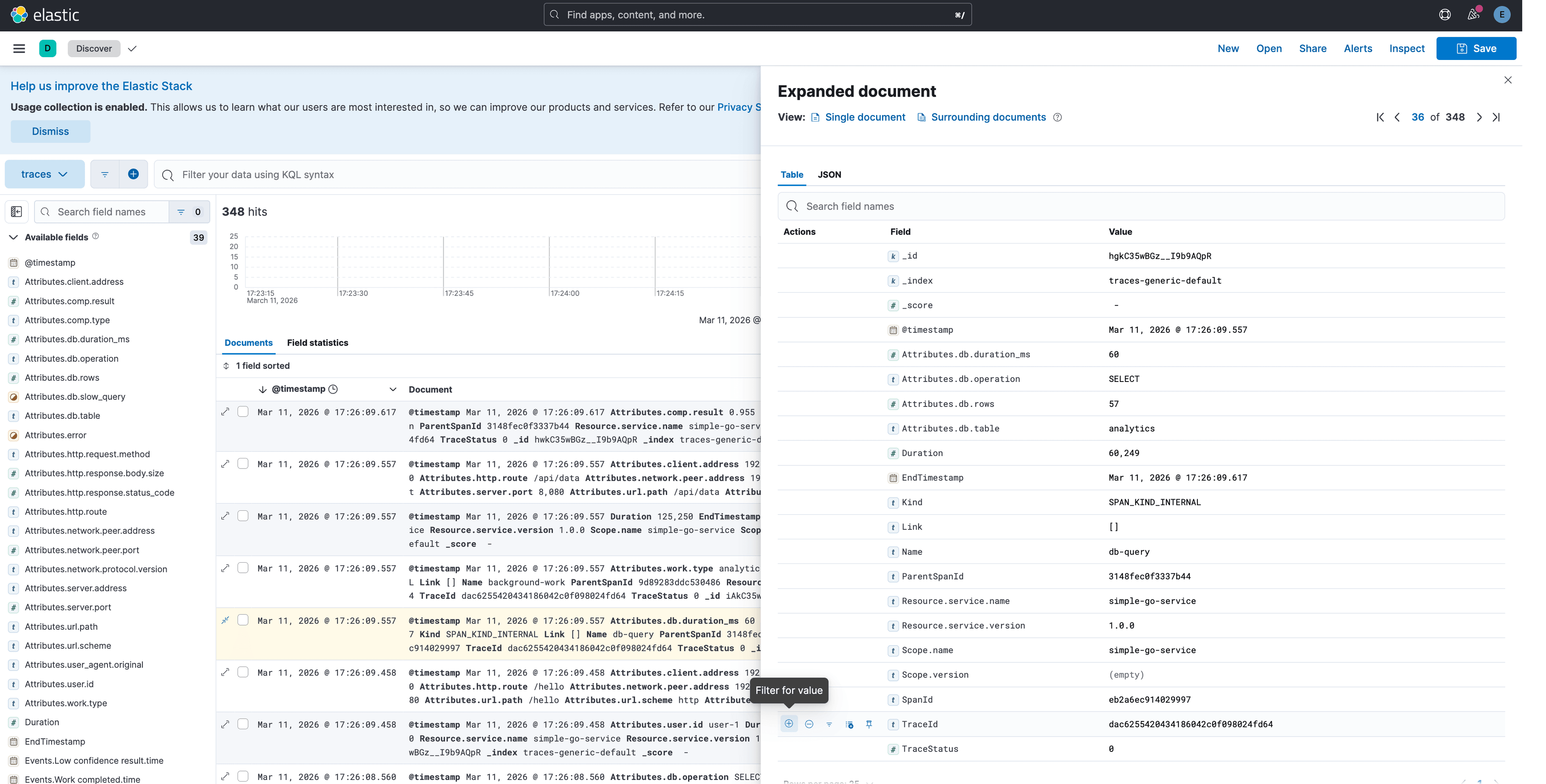Go to next expanded document
The width and height of the screenshot is (1546, 784).
tap(1479, 117)
